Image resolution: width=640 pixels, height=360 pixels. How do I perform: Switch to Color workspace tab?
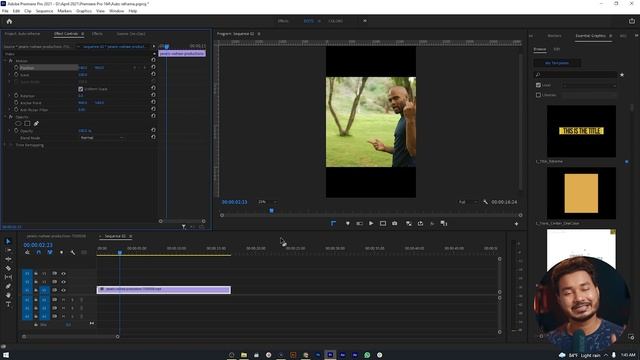(336, 21)
